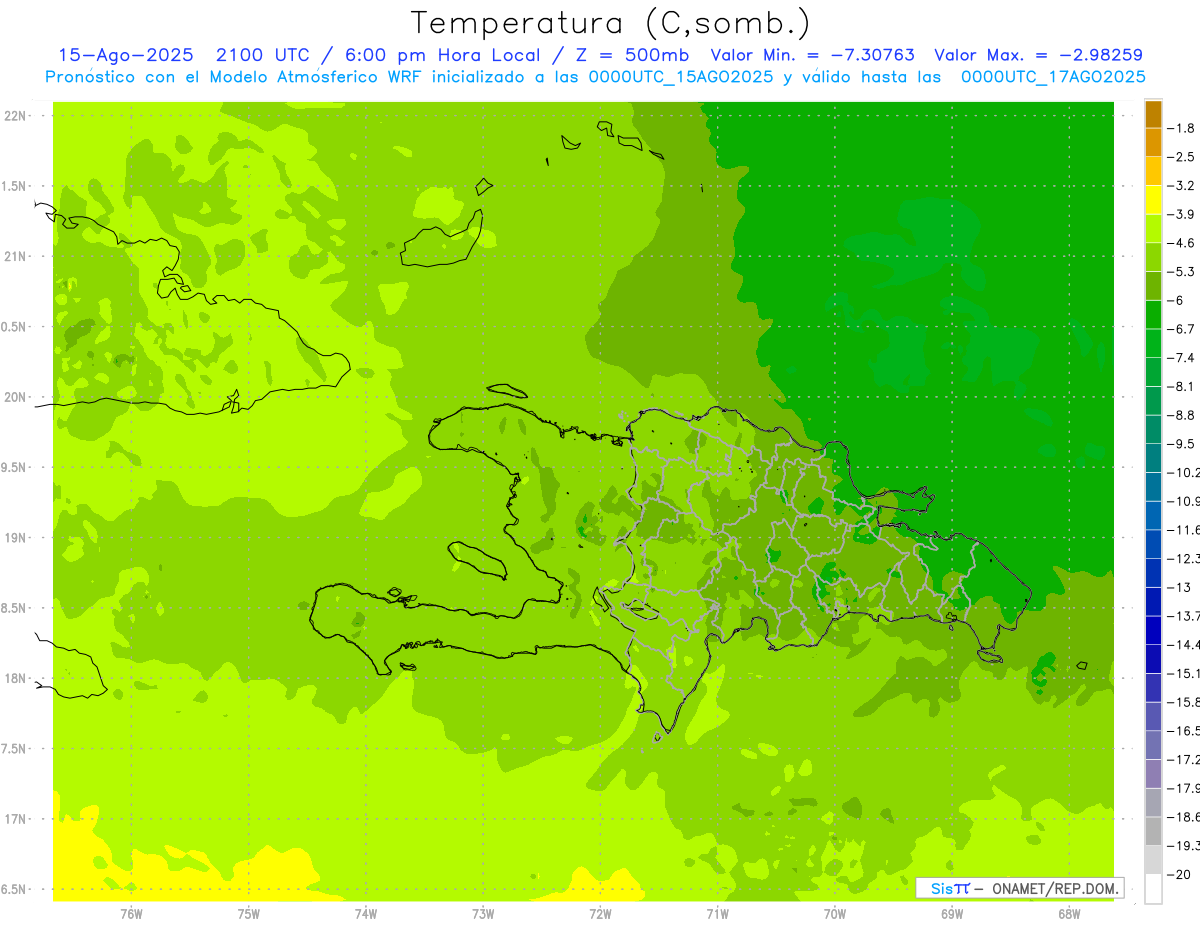This screenshot has width=1200, height=927.
Task: Click "0000UTC_17AGO2025" valid-until time text
Action: pyautogui.click(x=1053, y=77)
